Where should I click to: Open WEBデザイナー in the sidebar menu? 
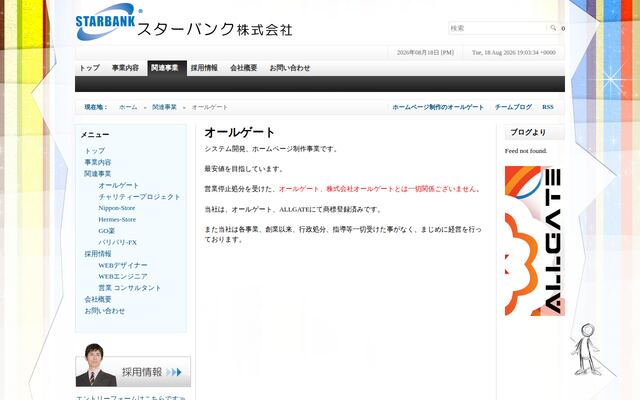(x=123, y=265)
